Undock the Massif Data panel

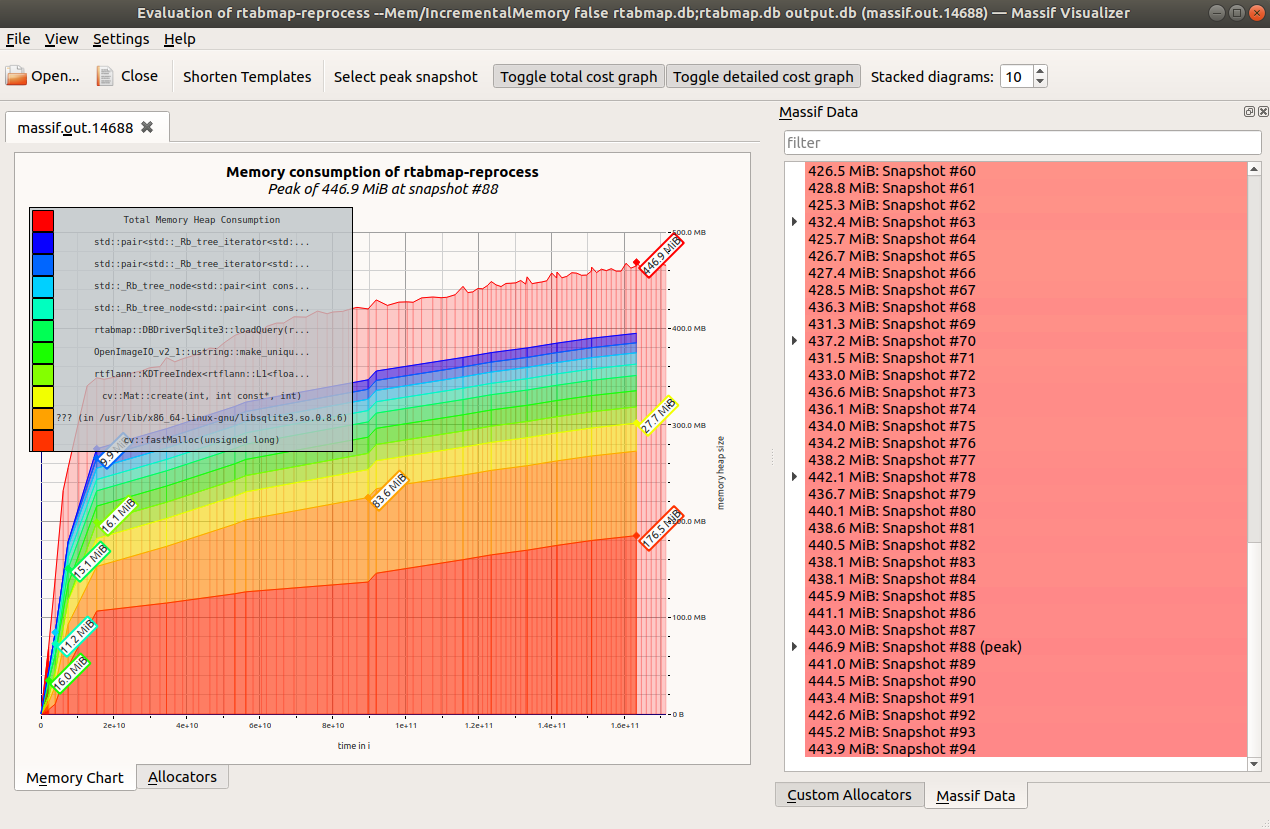pyautogui.click(x=1248, y=112)
